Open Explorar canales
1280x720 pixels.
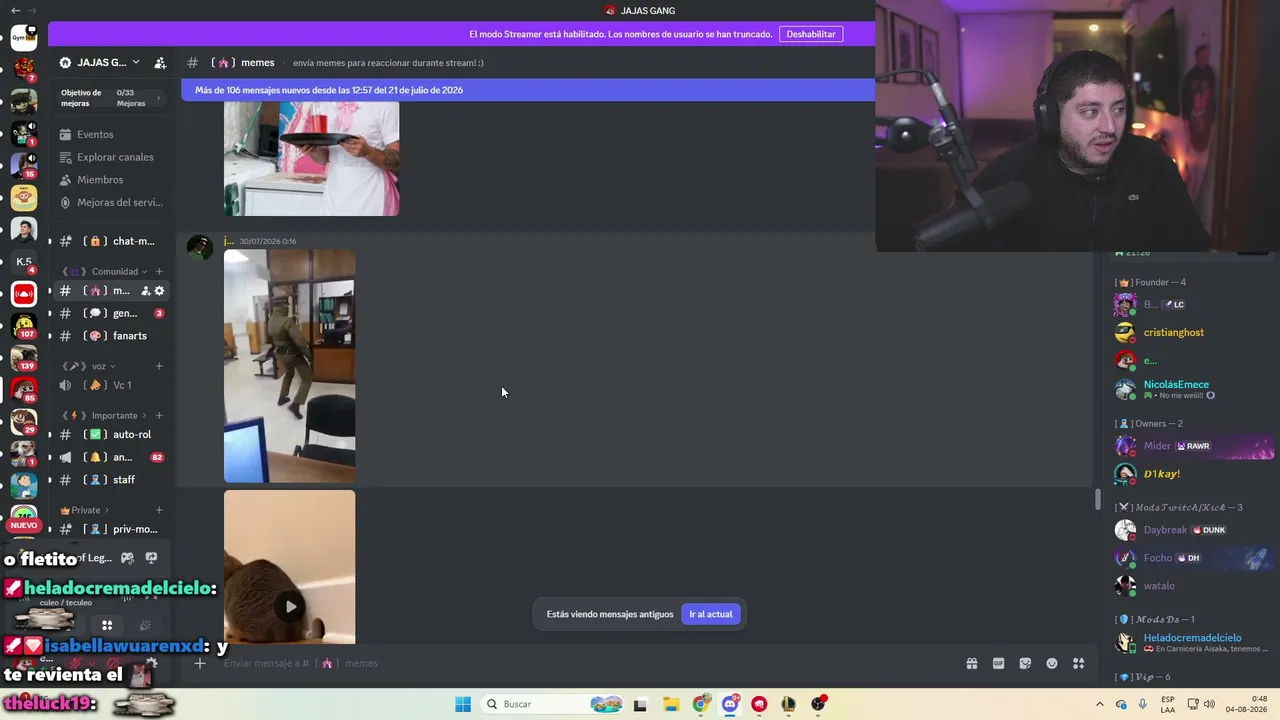(108, 157)
